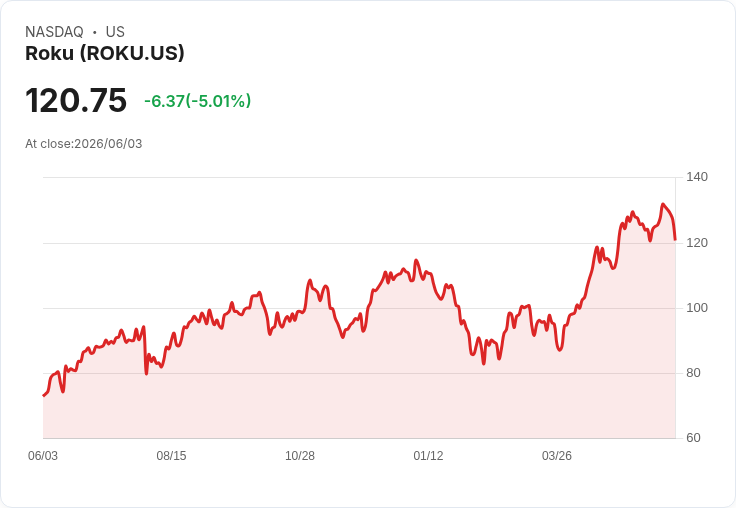This screenshot has width=736, height=508.
Task: Click the Roku (ROKU.US) stock title
Action: click(x=105, y=53)
